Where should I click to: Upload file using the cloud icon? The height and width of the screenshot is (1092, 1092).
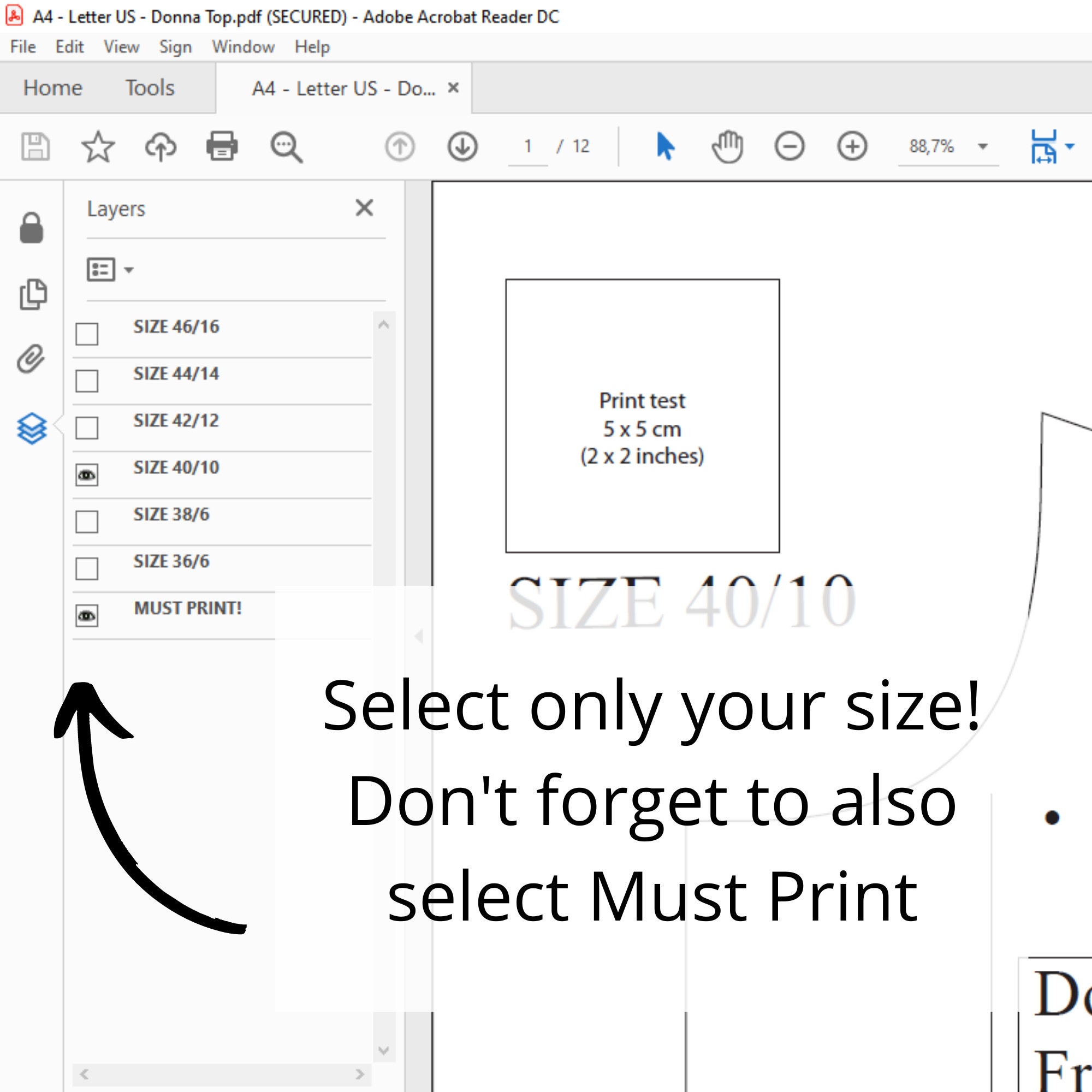[x=161, y=147]
